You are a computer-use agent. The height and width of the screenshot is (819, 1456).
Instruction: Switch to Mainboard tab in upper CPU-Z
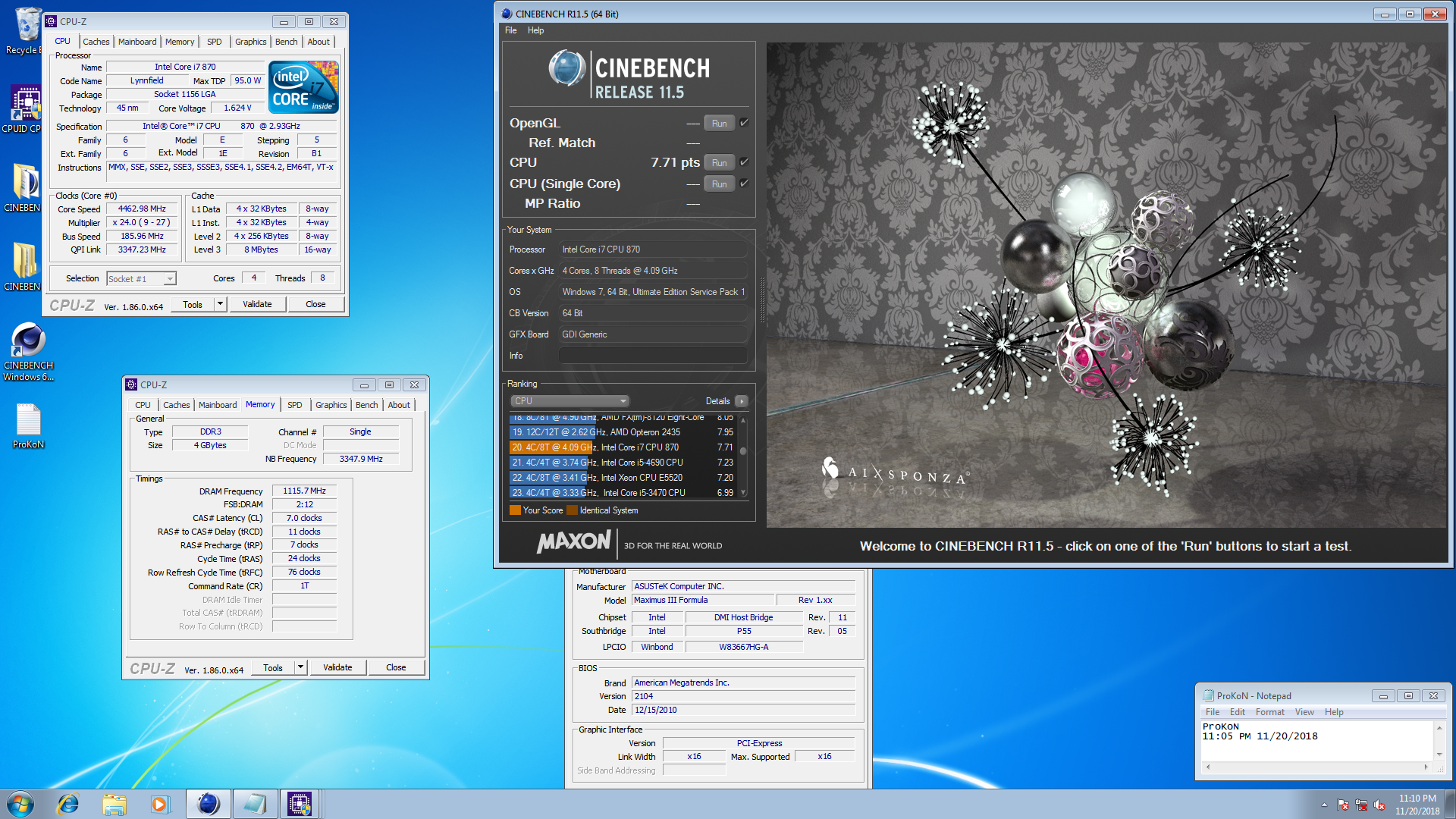tap(137, 42)
